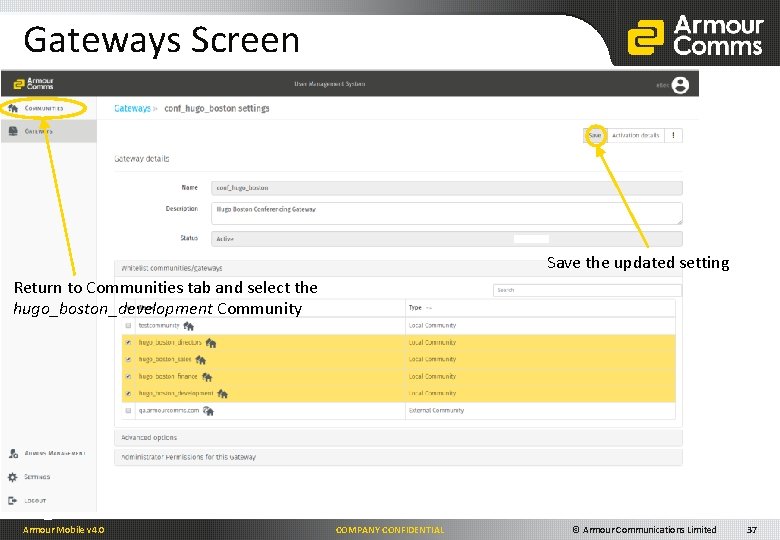This screenshot has width=780, height=540.
Task: Click the Logout arrow icon
Action: click(13, 500)
